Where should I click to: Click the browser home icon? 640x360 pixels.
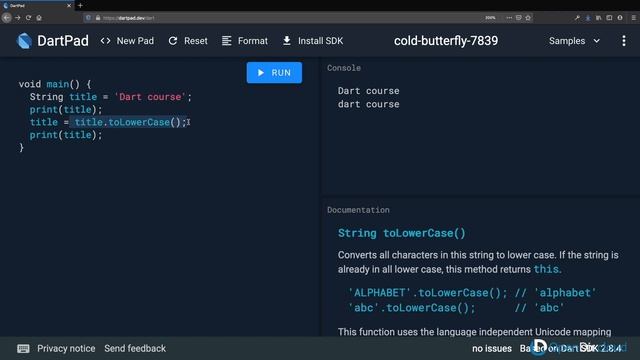(39, 18)
